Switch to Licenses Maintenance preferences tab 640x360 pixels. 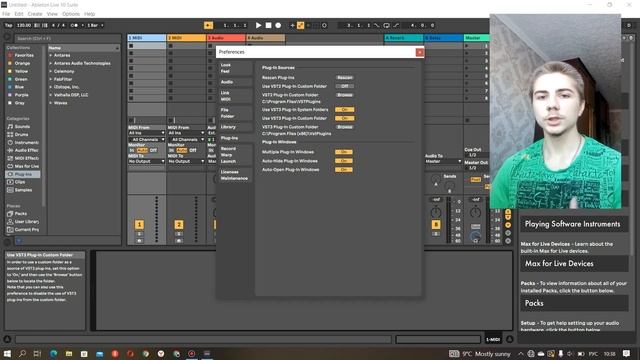point(235,175)
